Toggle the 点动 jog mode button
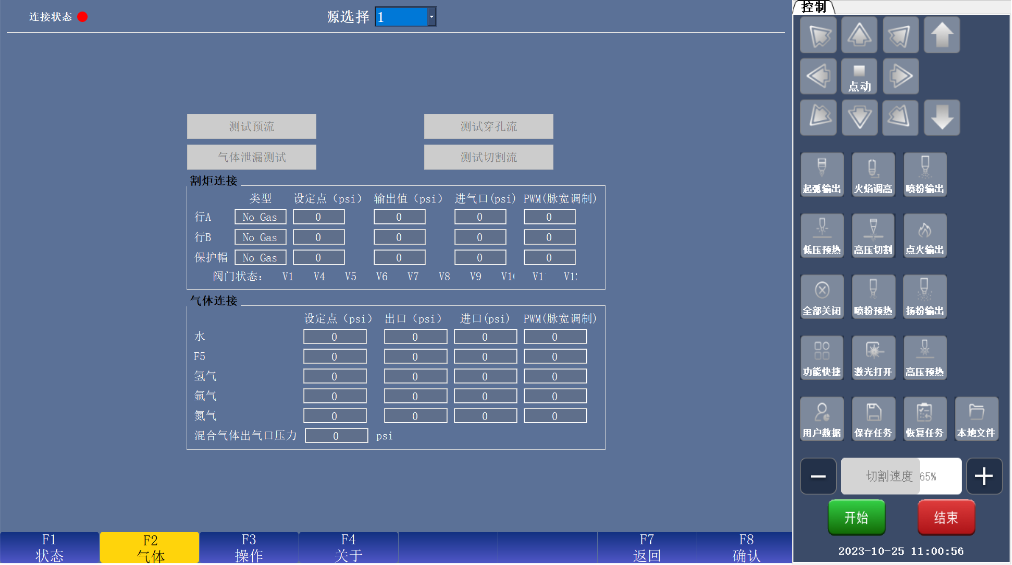This screenshot has width=1012, height=565. pos(859,76)
